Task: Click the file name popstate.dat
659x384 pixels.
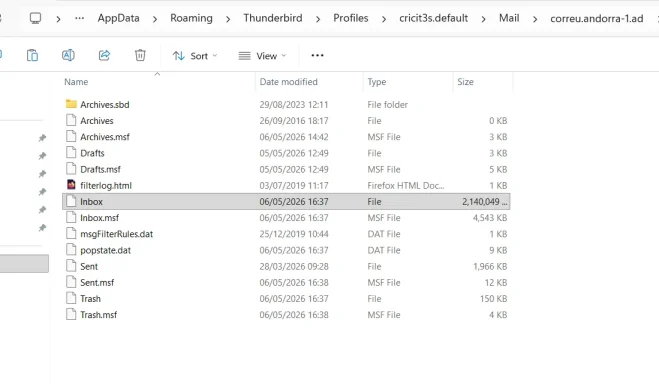Action: click(x=105, y=250)
